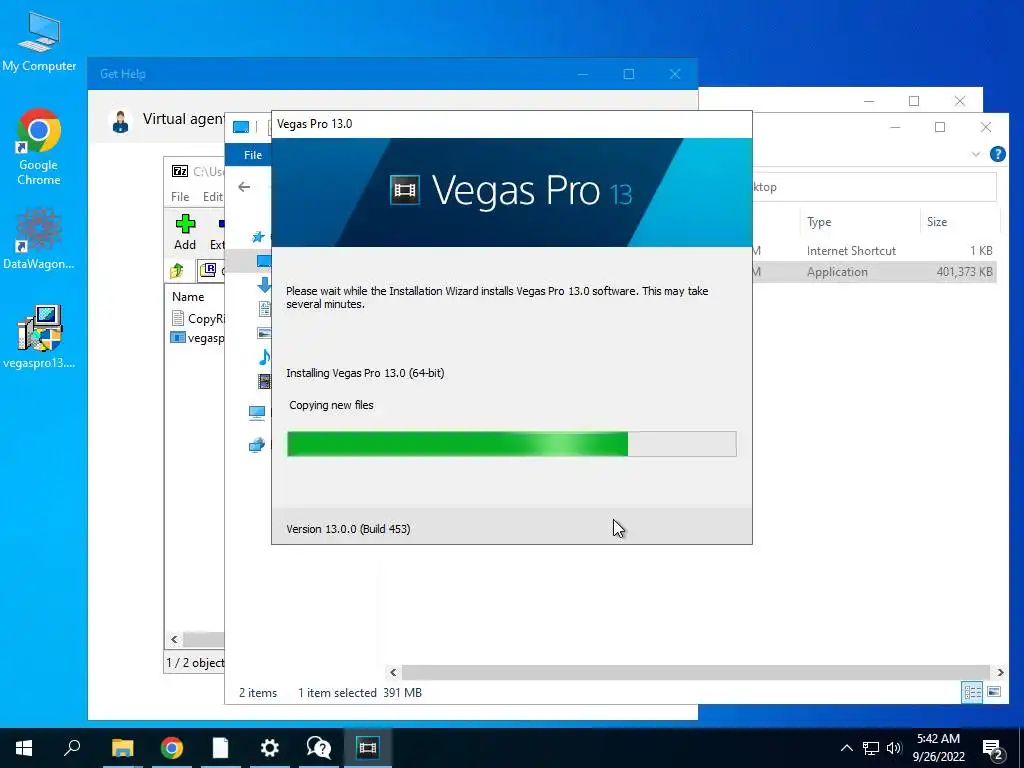Click 7-Zip horizontal scrollbar left arrow
Image resolution: width=1024 pixels, height=768 pixels.
pos(174,639)
